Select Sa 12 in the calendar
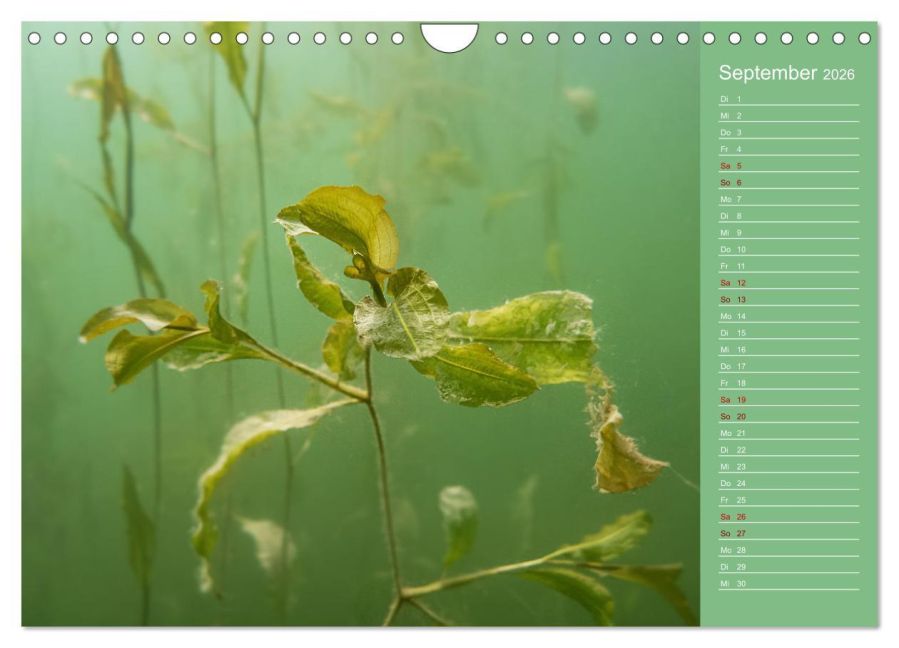This screenshot has width=899, height=648. click(789, 283)
